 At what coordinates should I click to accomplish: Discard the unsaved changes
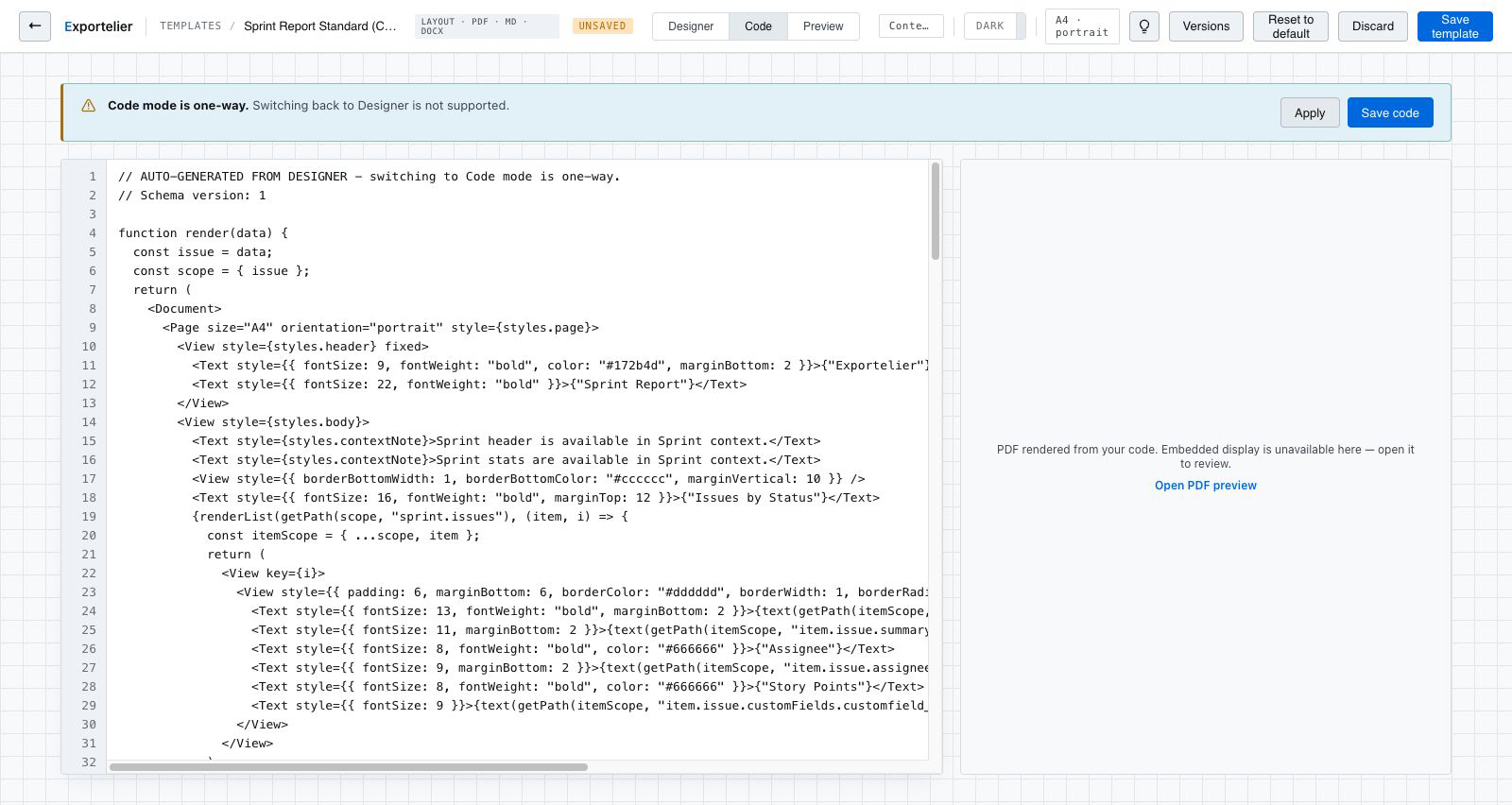click(1372, 26)
